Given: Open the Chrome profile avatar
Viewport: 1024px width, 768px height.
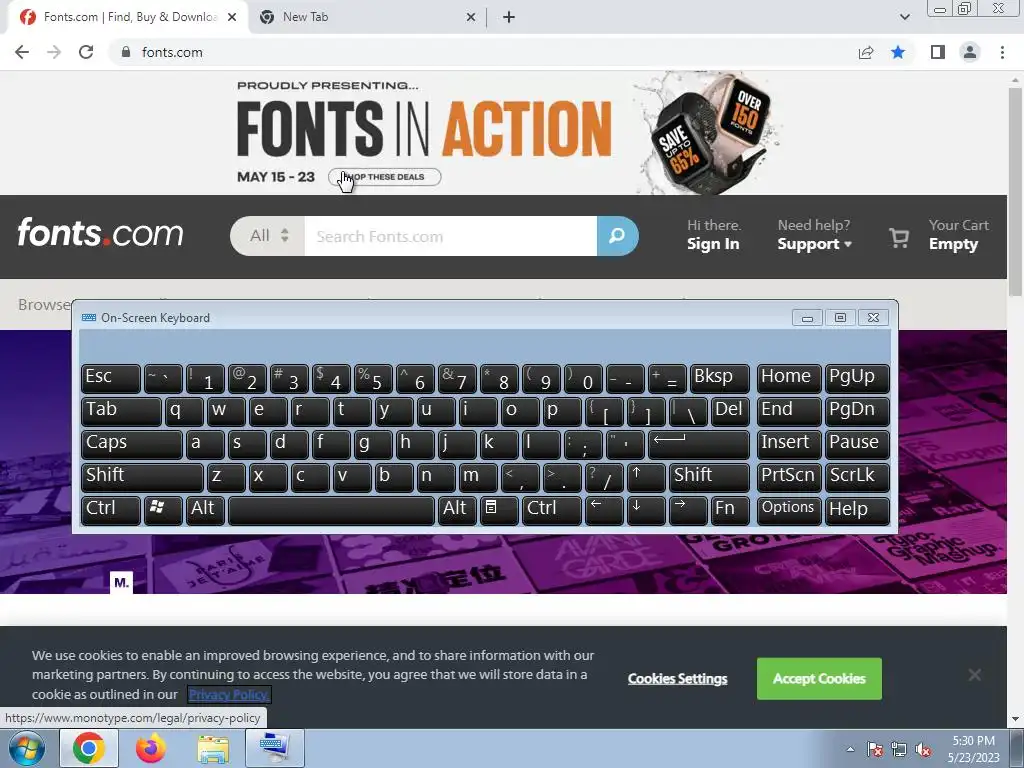Looking at the screenshot, I should (970, 52).
